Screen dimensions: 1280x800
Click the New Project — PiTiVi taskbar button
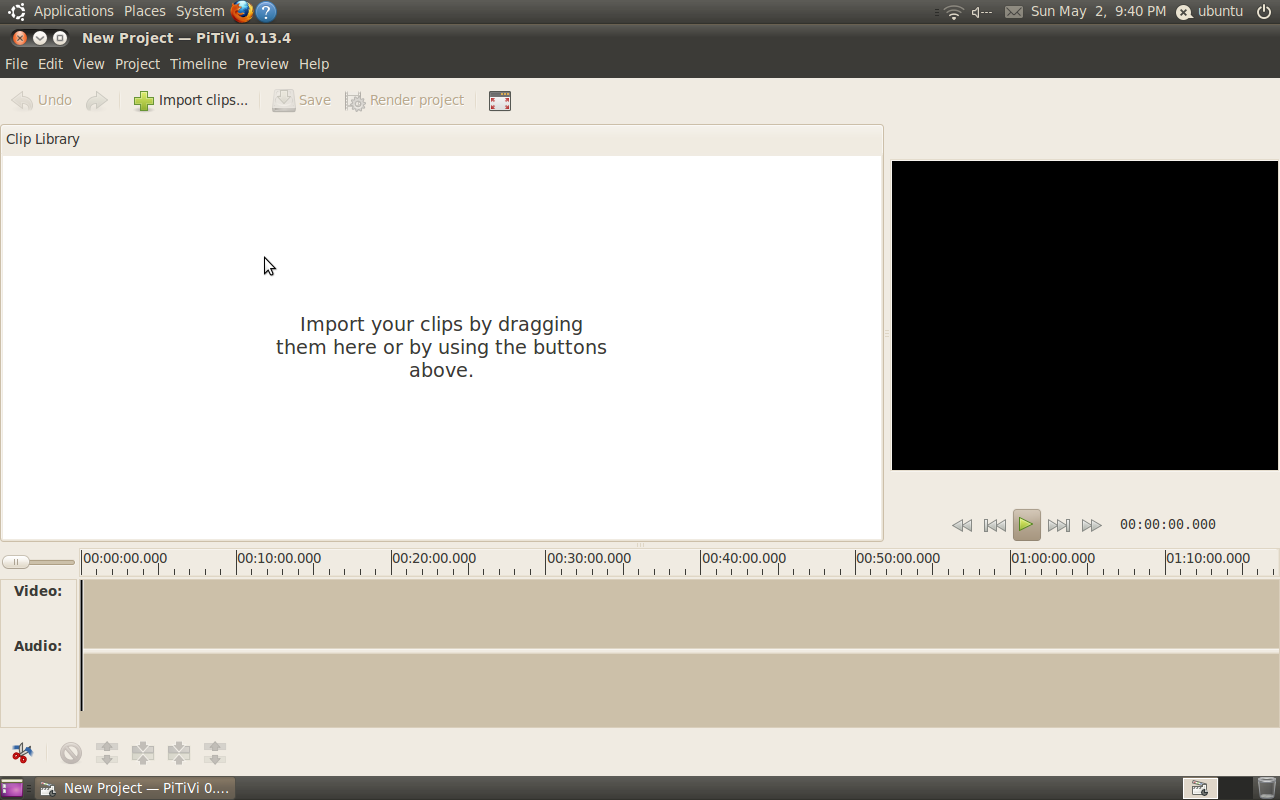135,788
